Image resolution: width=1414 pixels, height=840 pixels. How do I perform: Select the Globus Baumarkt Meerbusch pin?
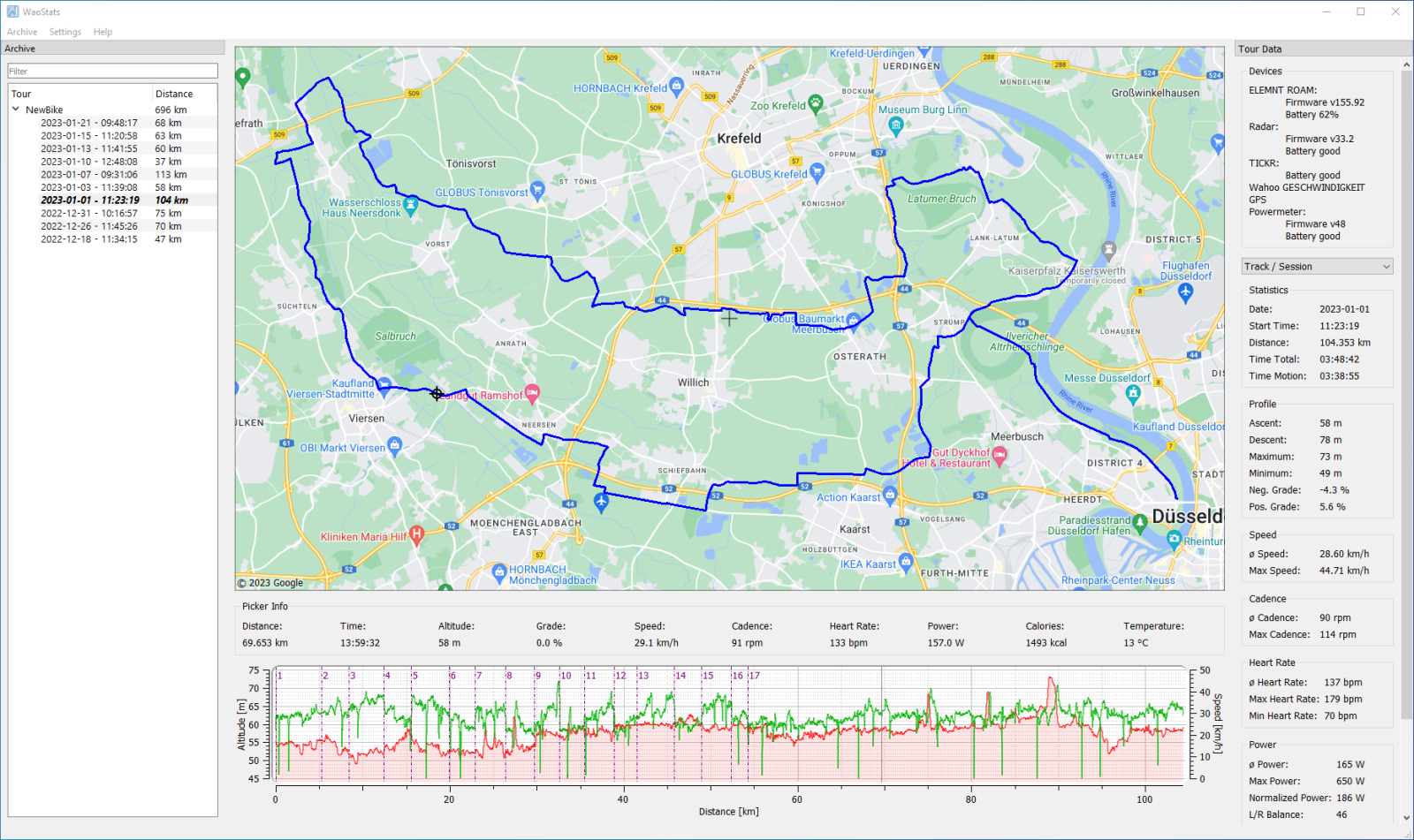(x=853, y=321)
